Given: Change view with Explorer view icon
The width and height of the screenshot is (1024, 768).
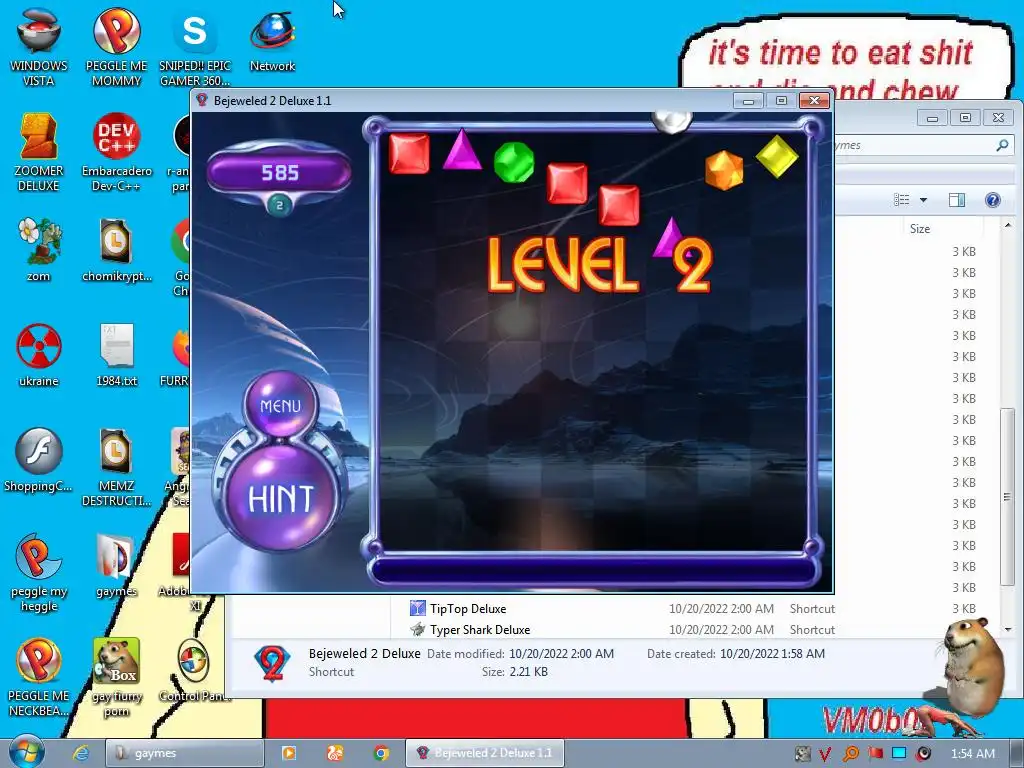Looking at the screenshot, I should click(901, 200).
